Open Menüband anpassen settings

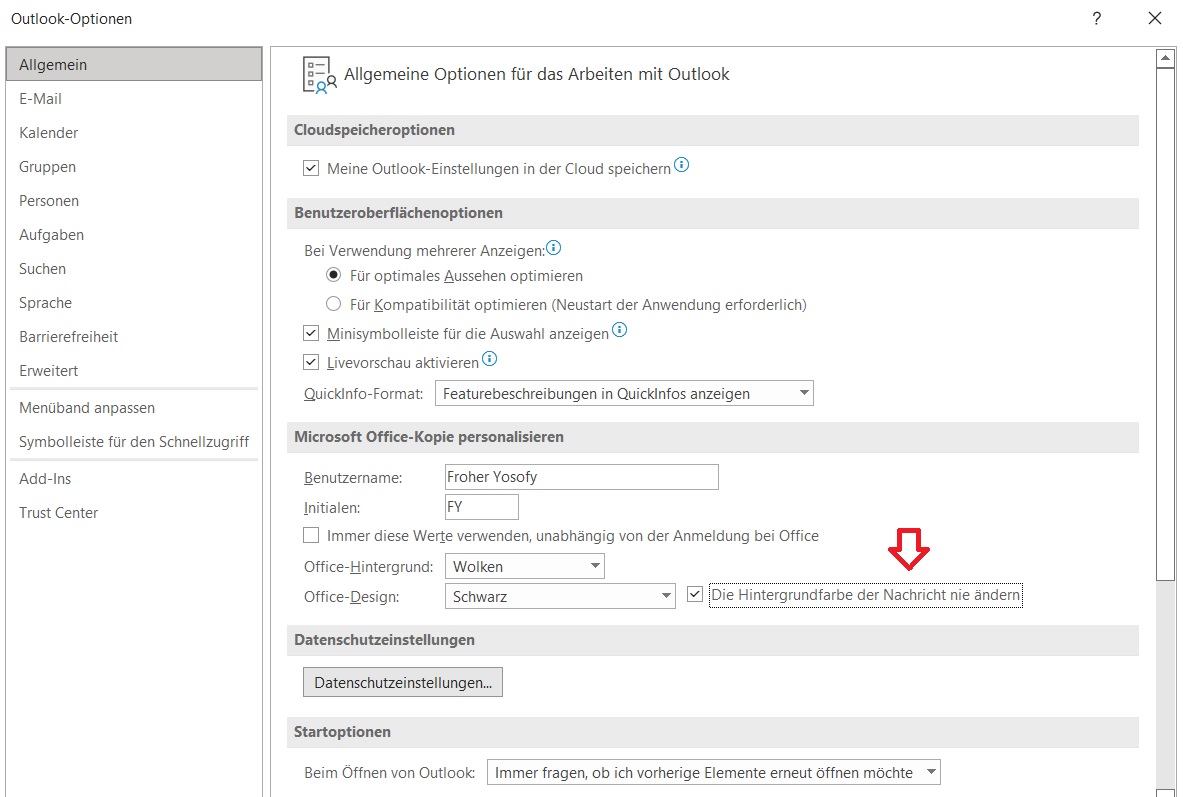point(134,407)
